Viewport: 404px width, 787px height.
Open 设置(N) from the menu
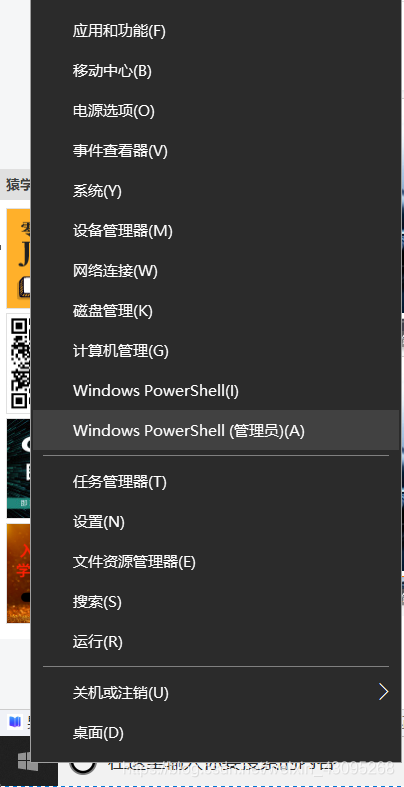point(216,522)
